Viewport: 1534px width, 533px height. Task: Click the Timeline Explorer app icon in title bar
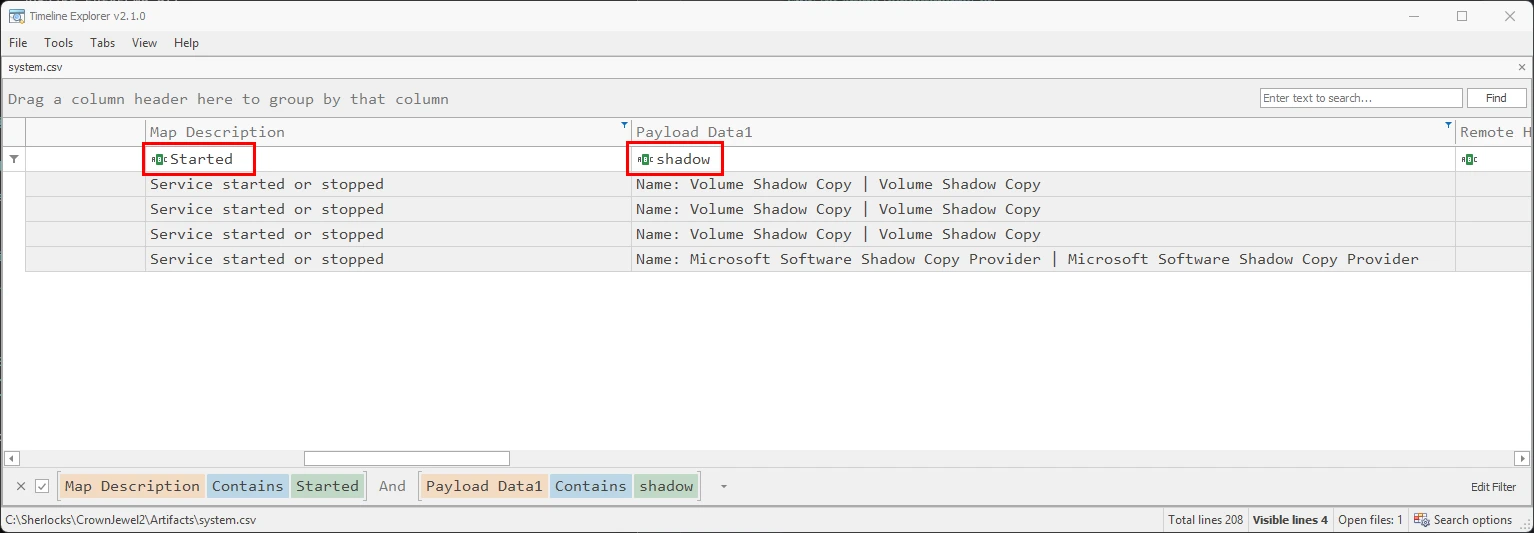16,16
